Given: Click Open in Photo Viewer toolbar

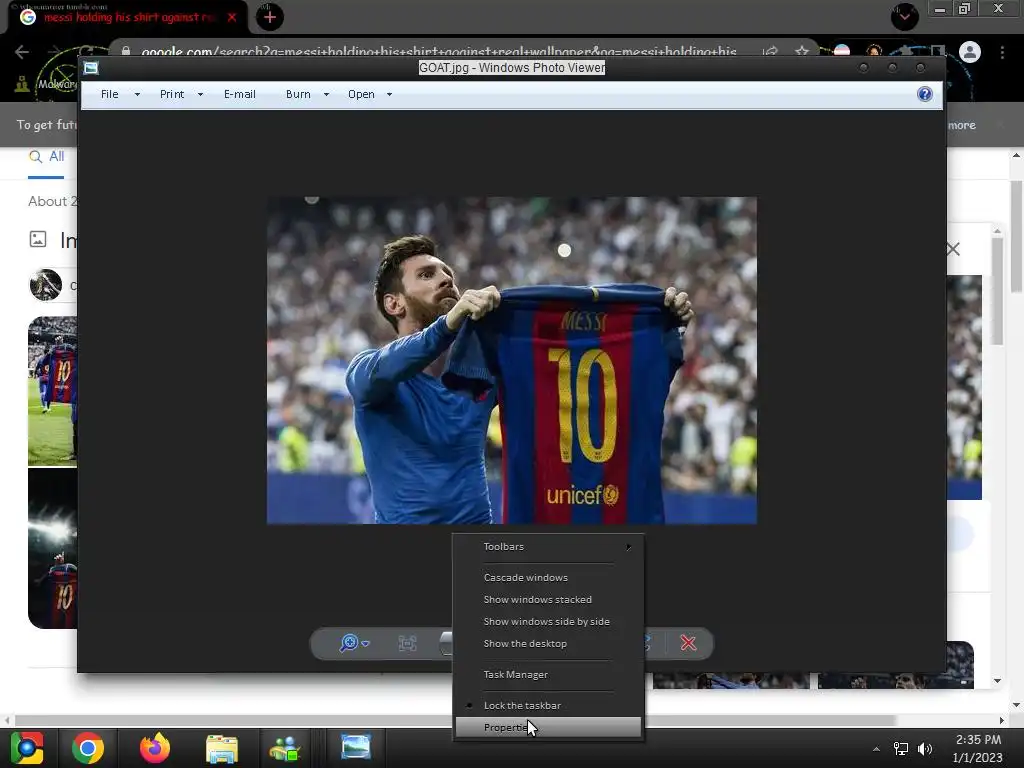Looking at the screenshot, I should tap(361, 94).
